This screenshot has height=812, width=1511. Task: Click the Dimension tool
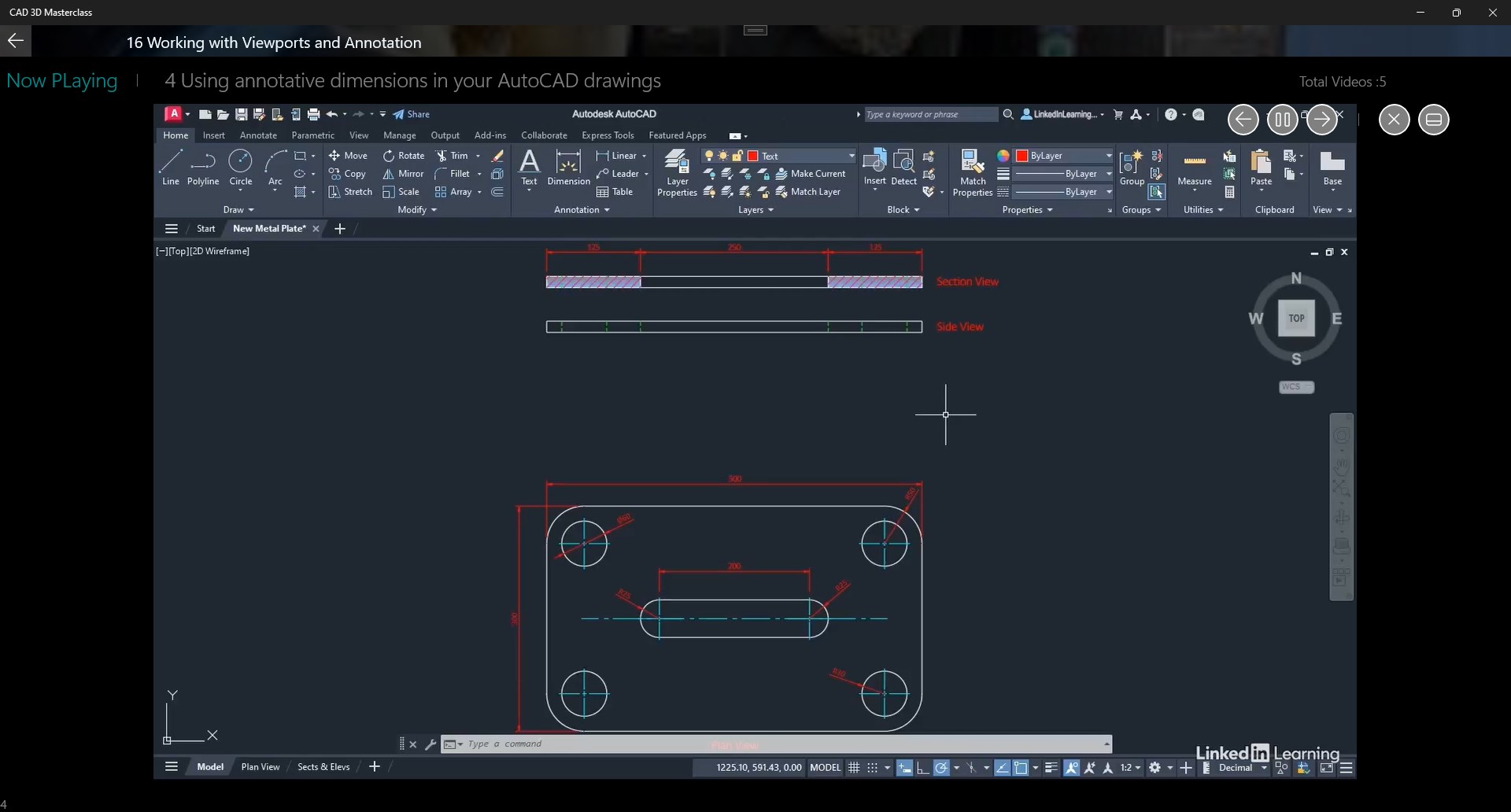(568, 167)
